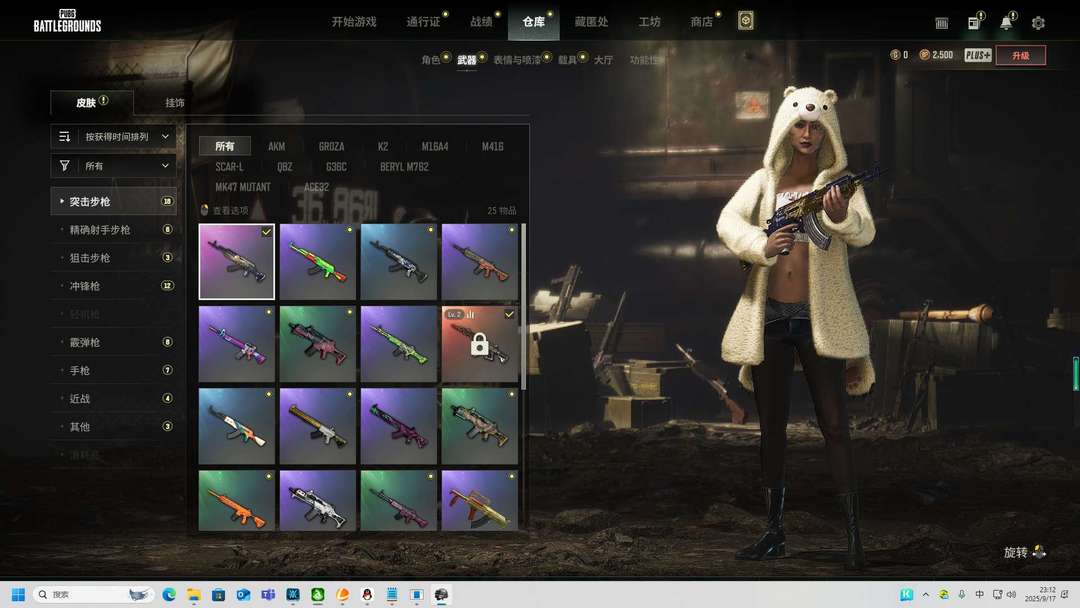Image resolution: width=1080 pixels, height=608 pixels.
Task: Click the rotate icon next to 旋转
Action: click(x=1039, y=552)
